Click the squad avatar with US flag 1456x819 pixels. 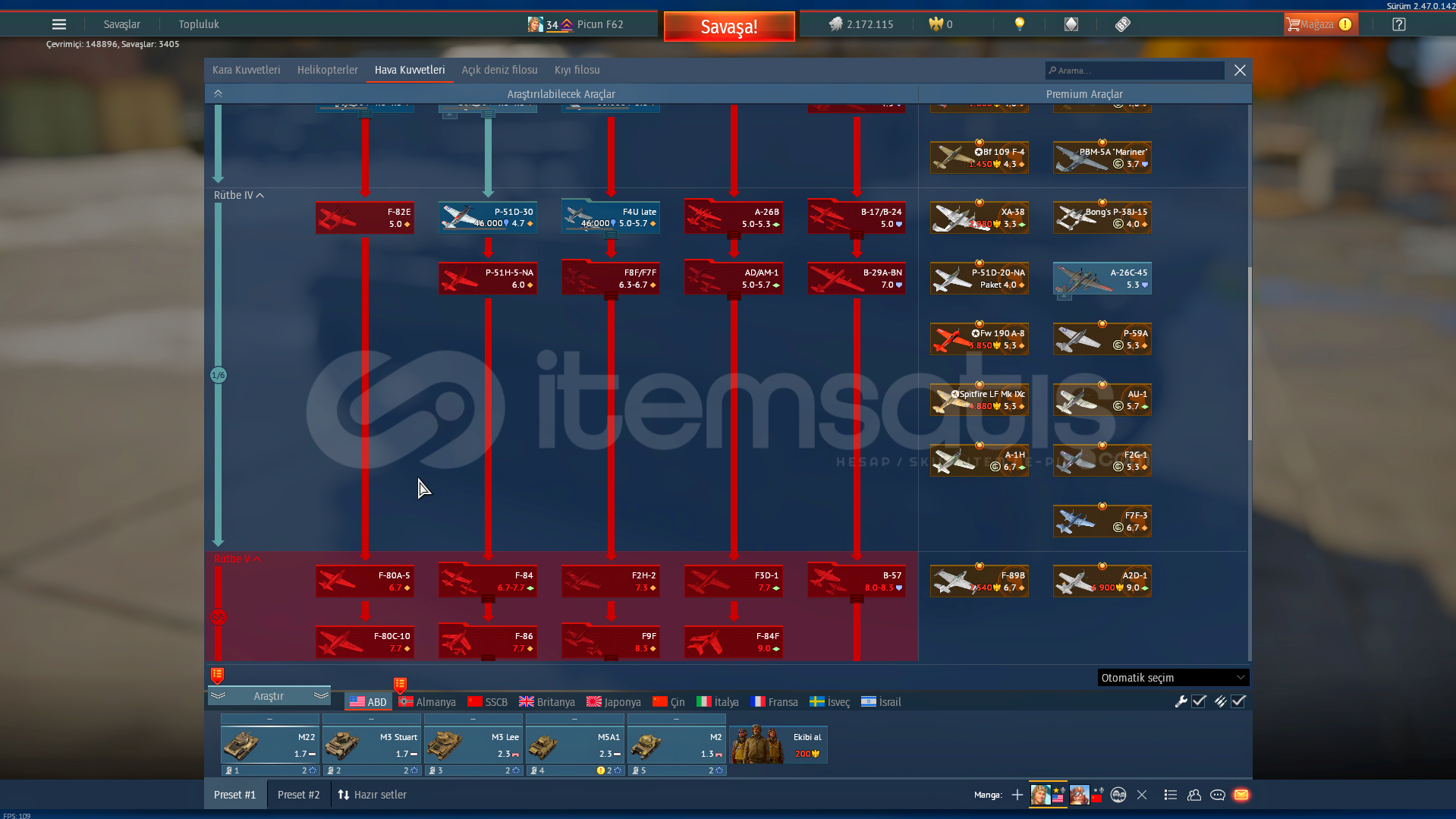[x=1048, y=795]
